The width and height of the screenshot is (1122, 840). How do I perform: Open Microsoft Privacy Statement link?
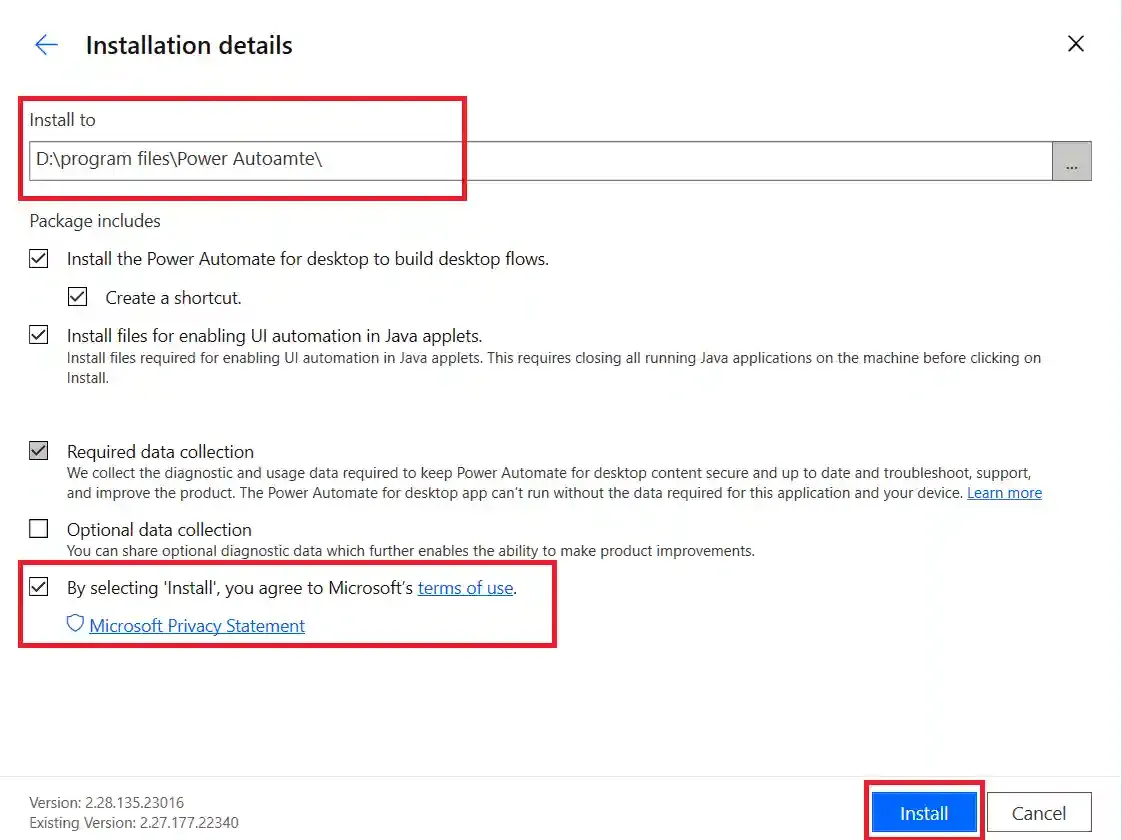coord(197,626)
